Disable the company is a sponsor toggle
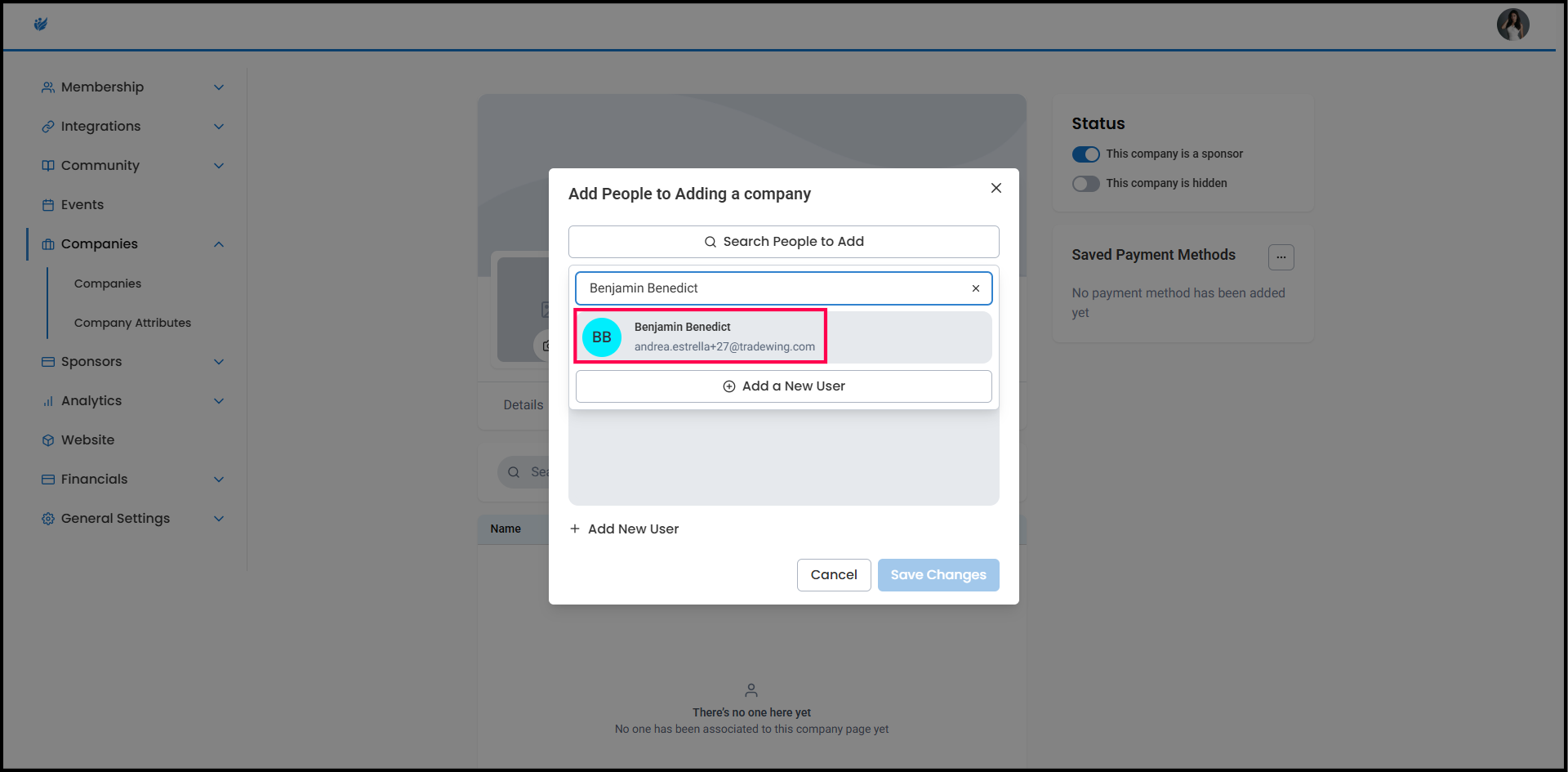Viewport: 1568px width, 772px height. [1085, 154]
